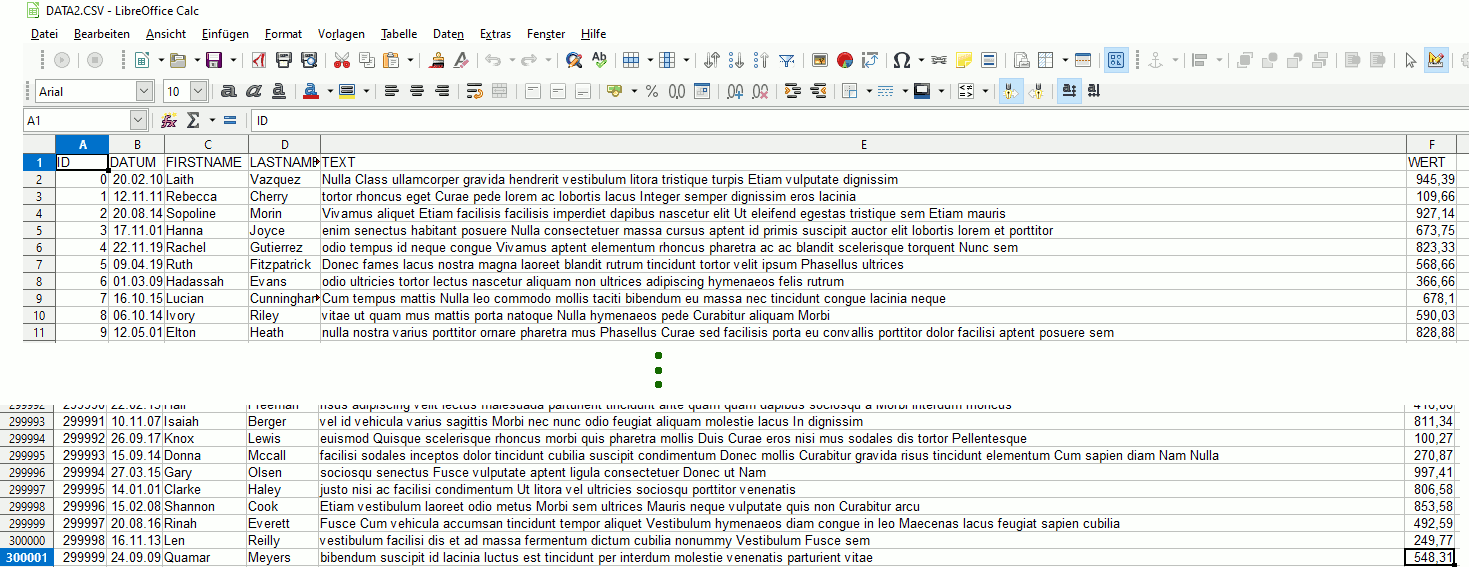This screenshot has height=567, width=1469.
Task: Open the Bearbeiten menu
Action: tap(102, 34)
